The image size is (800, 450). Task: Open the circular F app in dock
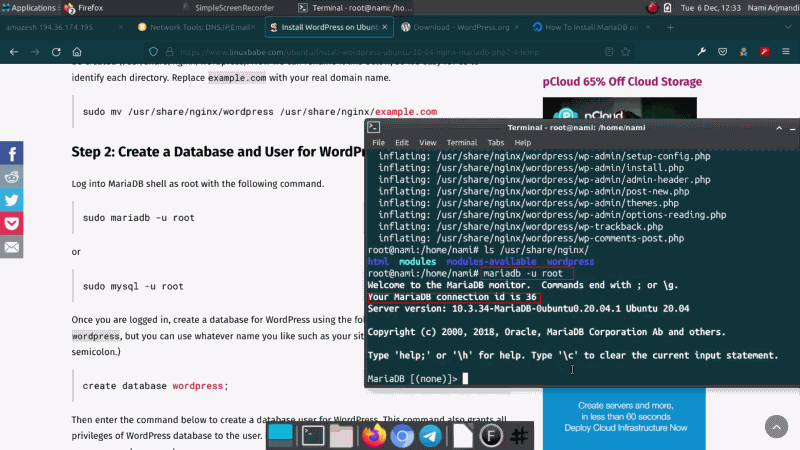(491, 436)
